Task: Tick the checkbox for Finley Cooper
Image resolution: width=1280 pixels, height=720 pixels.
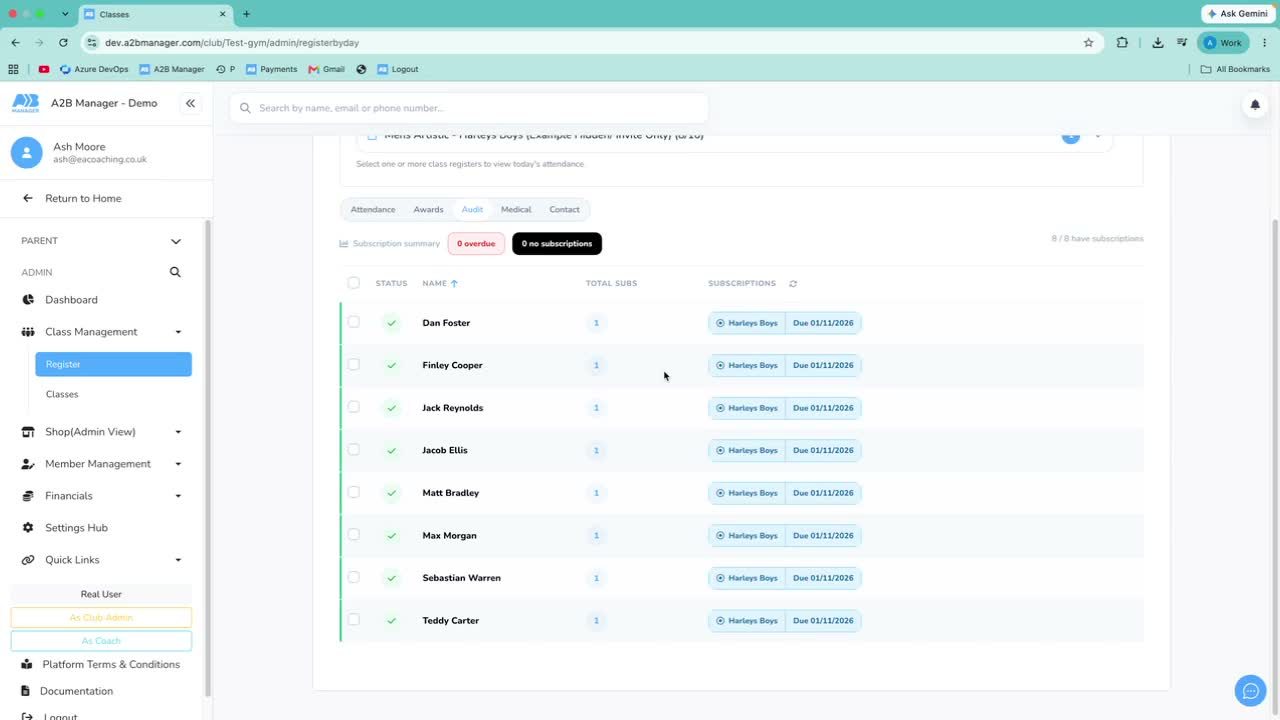Action: [353, 364]
